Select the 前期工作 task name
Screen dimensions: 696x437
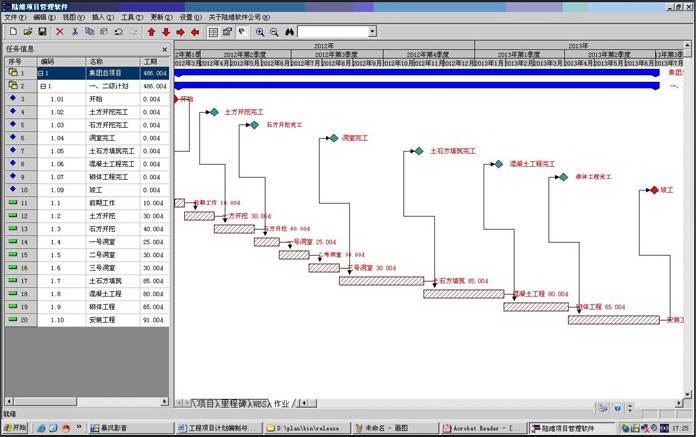click(102, 203)
